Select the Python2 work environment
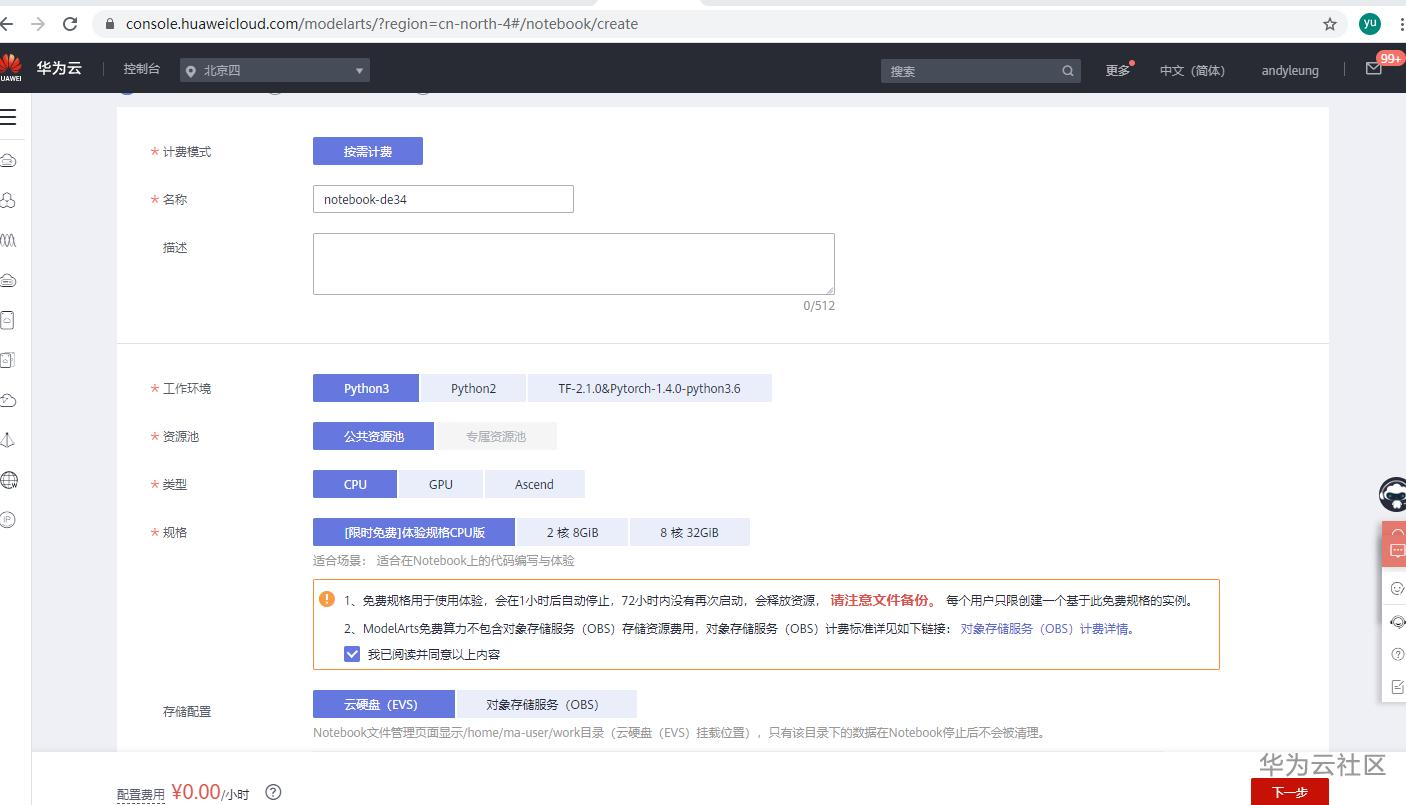The image size is (1406, 805). [x=473, y=388]
